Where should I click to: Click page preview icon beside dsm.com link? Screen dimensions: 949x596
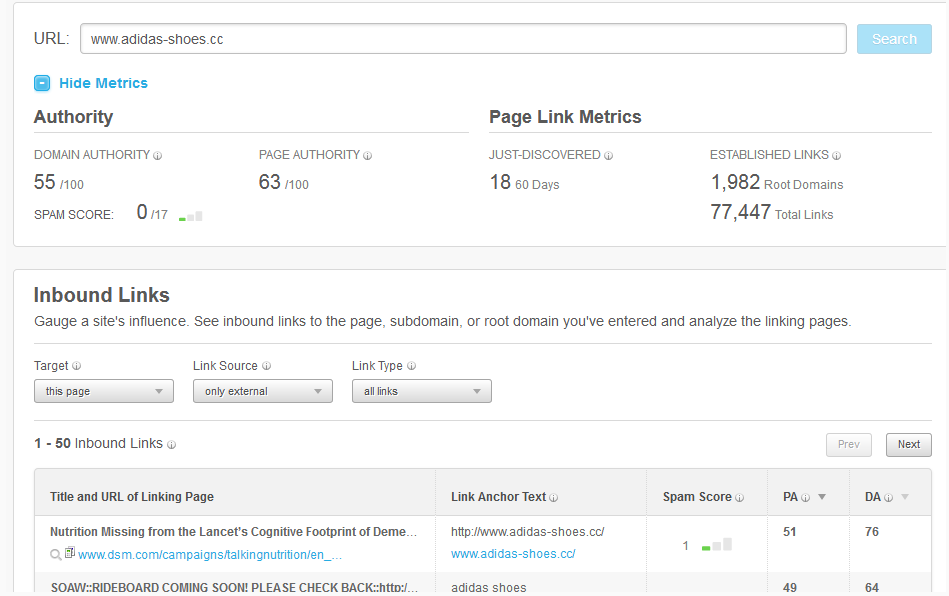pyautogui.click(x=70, y=552)
